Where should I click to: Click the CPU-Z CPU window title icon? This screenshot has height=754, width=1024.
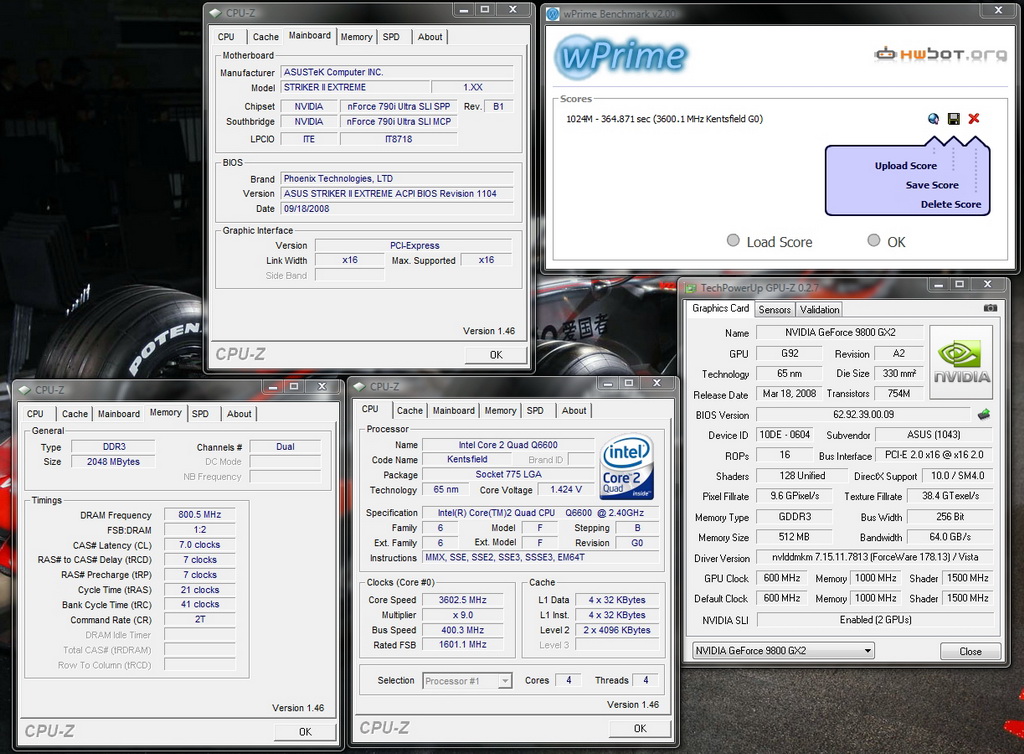360,386
